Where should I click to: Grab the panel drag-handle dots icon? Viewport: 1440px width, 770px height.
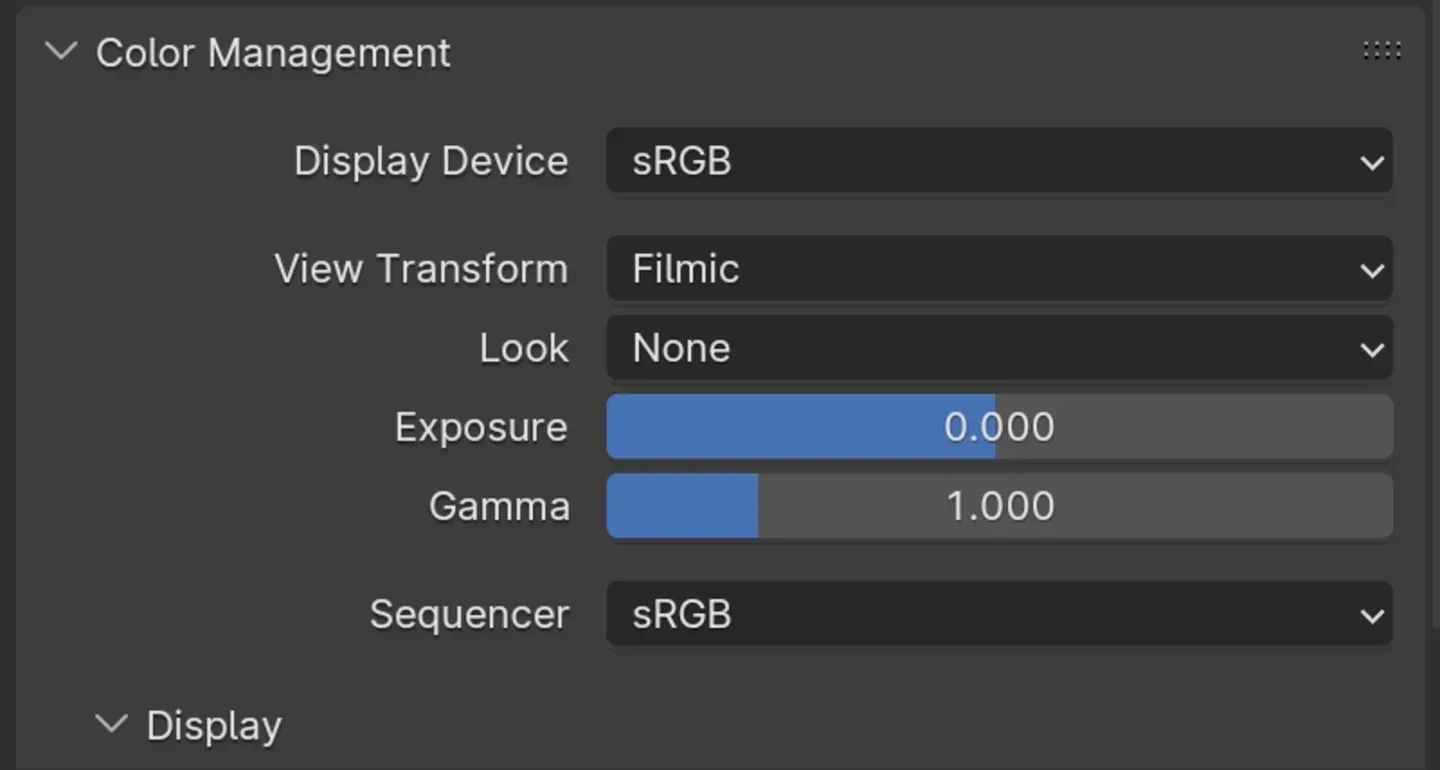(x=1382, y=51)
